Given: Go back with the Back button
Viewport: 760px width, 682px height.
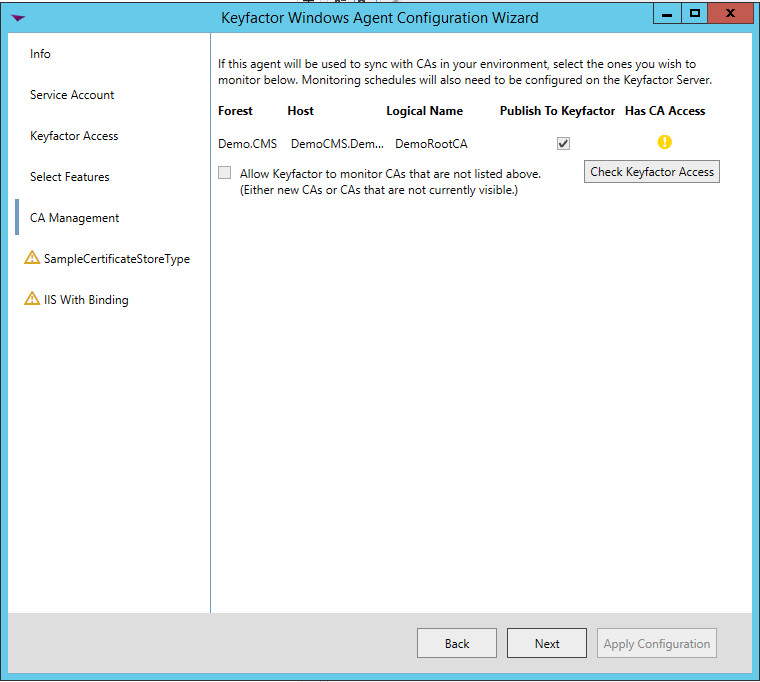Looking at the screenshot, I should coord(457,643).
